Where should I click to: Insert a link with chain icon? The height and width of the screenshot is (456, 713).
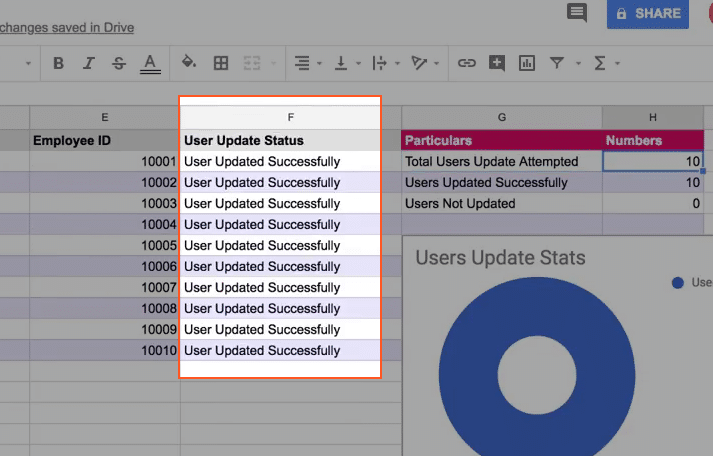tap(467, 63)
